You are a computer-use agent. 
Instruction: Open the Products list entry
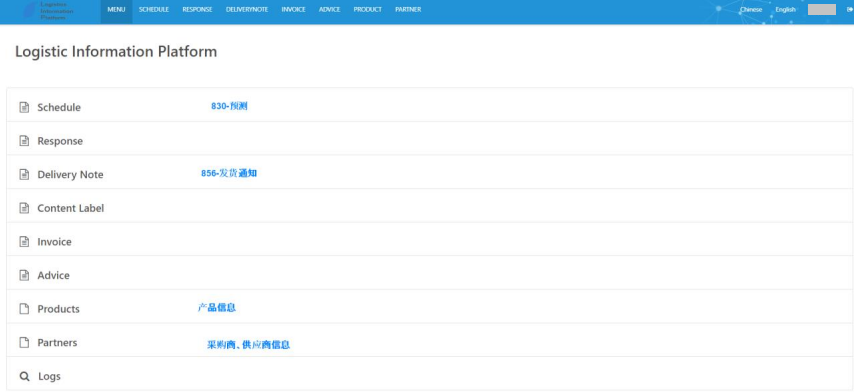click(429, 307)
